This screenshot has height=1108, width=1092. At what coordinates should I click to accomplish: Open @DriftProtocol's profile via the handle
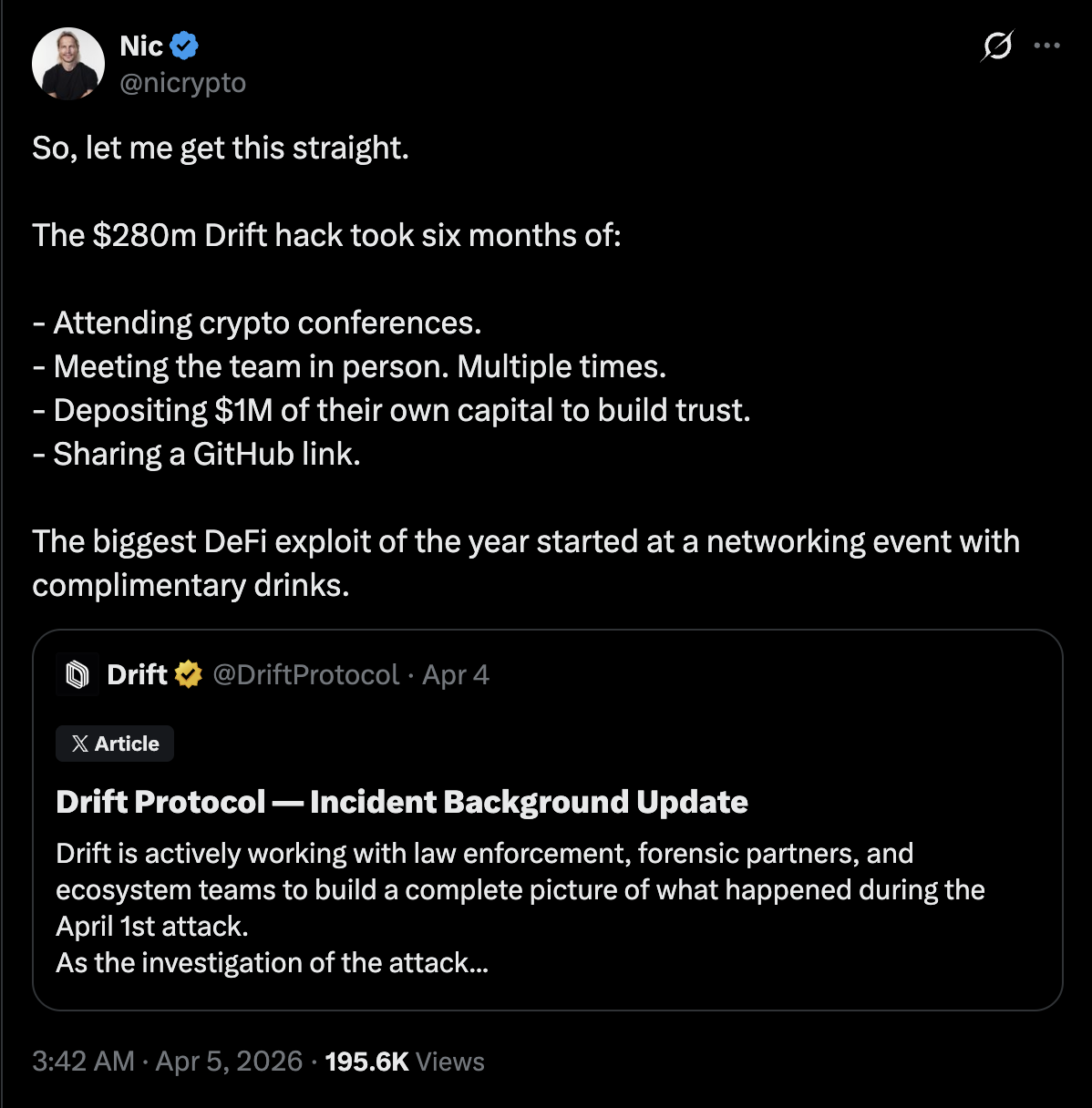pyautogui.click(x=305, y=675)
